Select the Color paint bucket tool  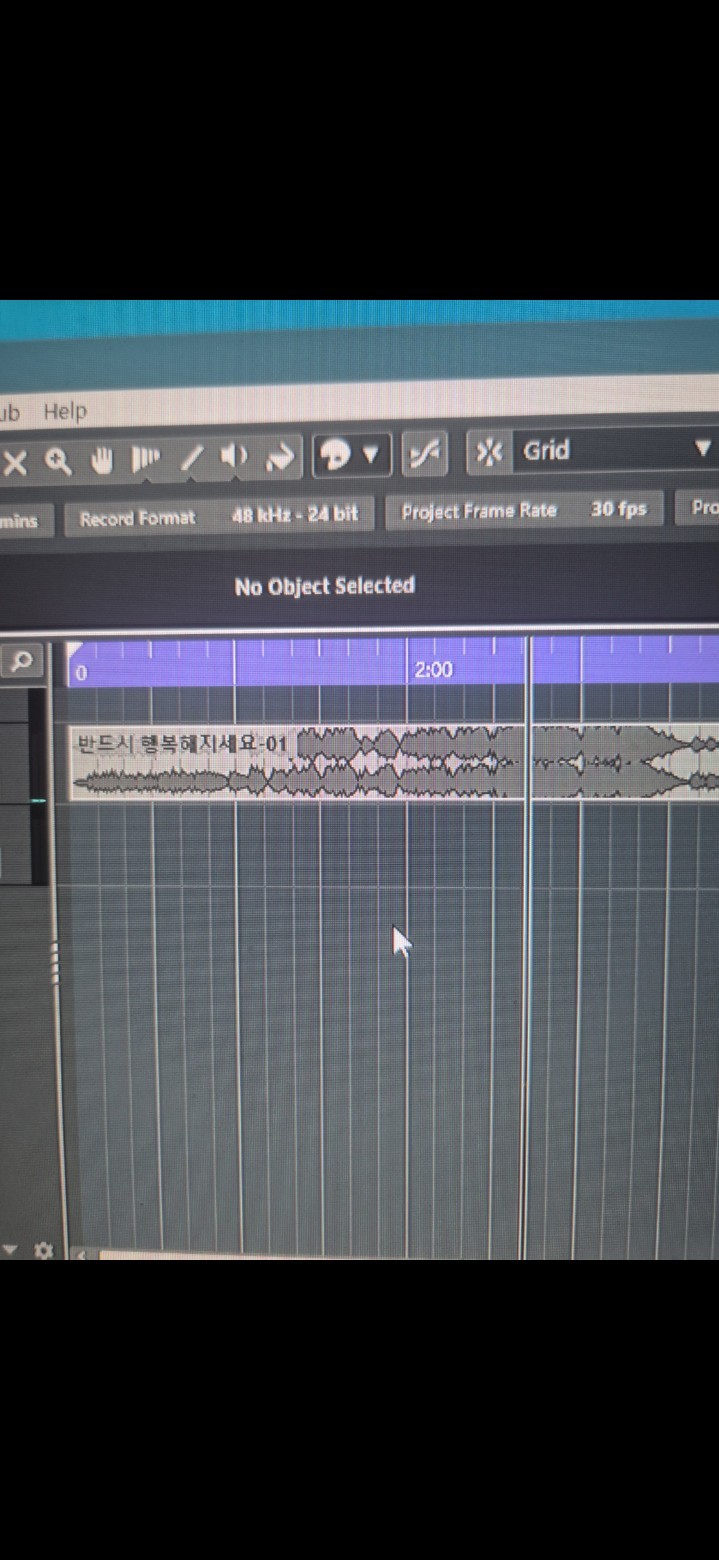(281, 457)
